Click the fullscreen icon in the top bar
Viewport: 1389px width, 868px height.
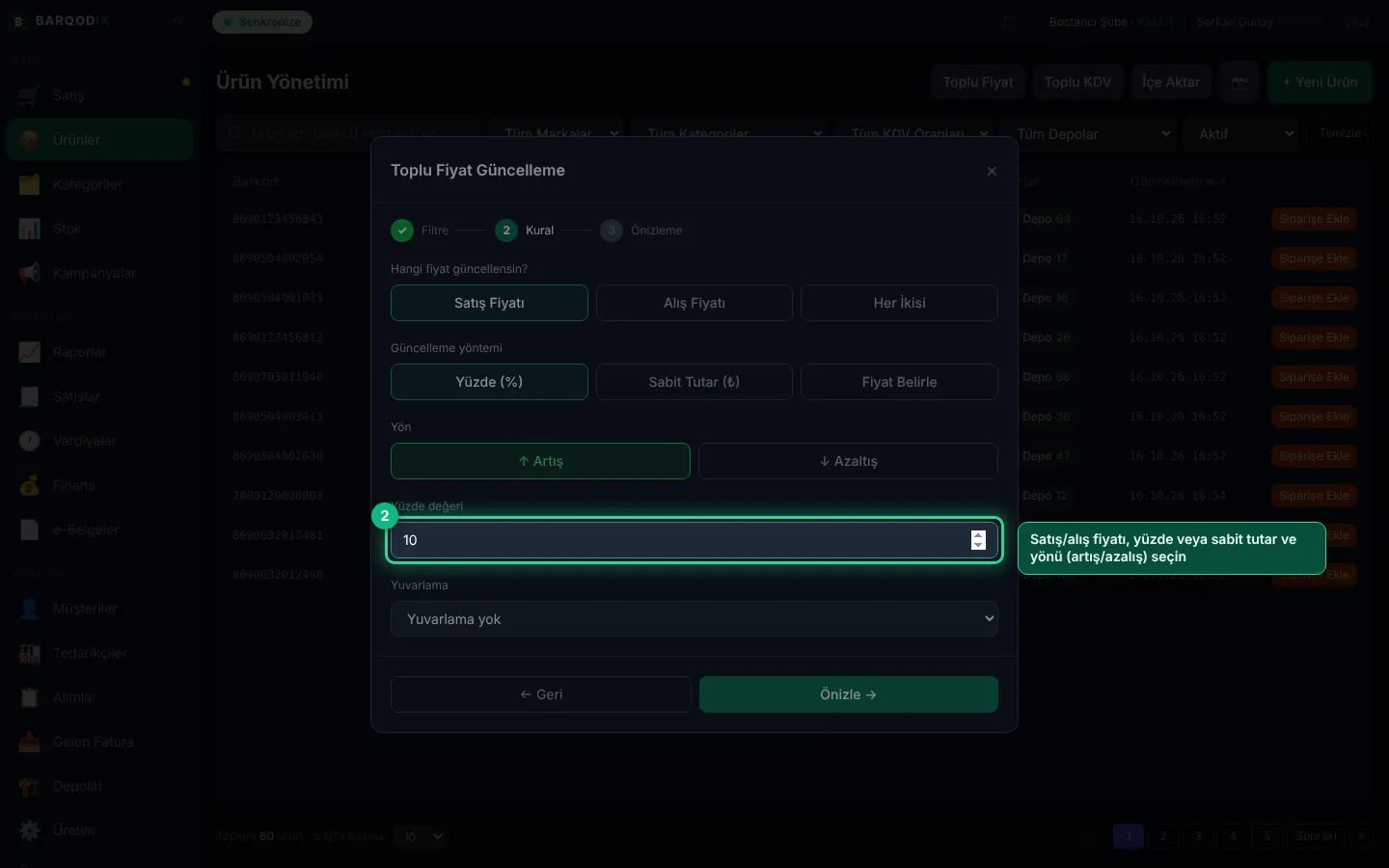tap(1010, 22)
